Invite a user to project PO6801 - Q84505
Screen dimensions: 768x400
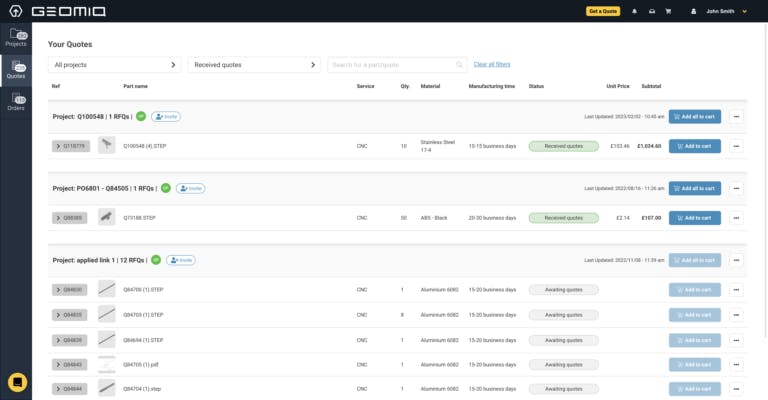tap(189, 188)
